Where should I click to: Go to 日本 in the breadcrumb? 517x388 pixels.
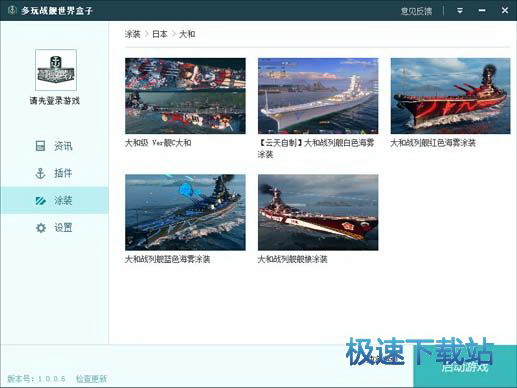point(160,34)
